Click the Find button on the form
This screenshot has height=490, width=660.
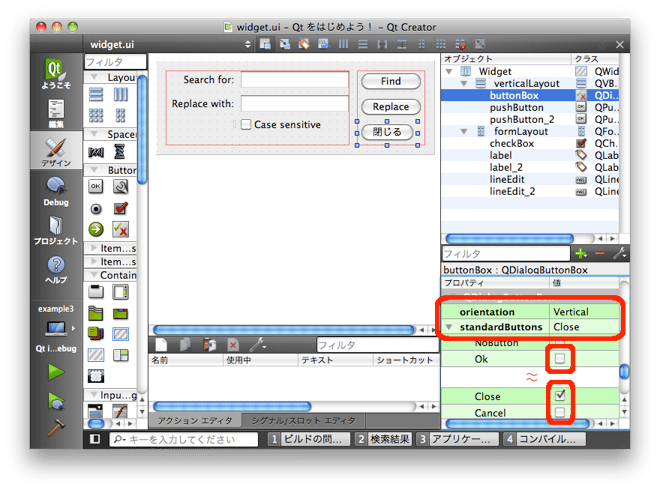(x=390, y=81)
